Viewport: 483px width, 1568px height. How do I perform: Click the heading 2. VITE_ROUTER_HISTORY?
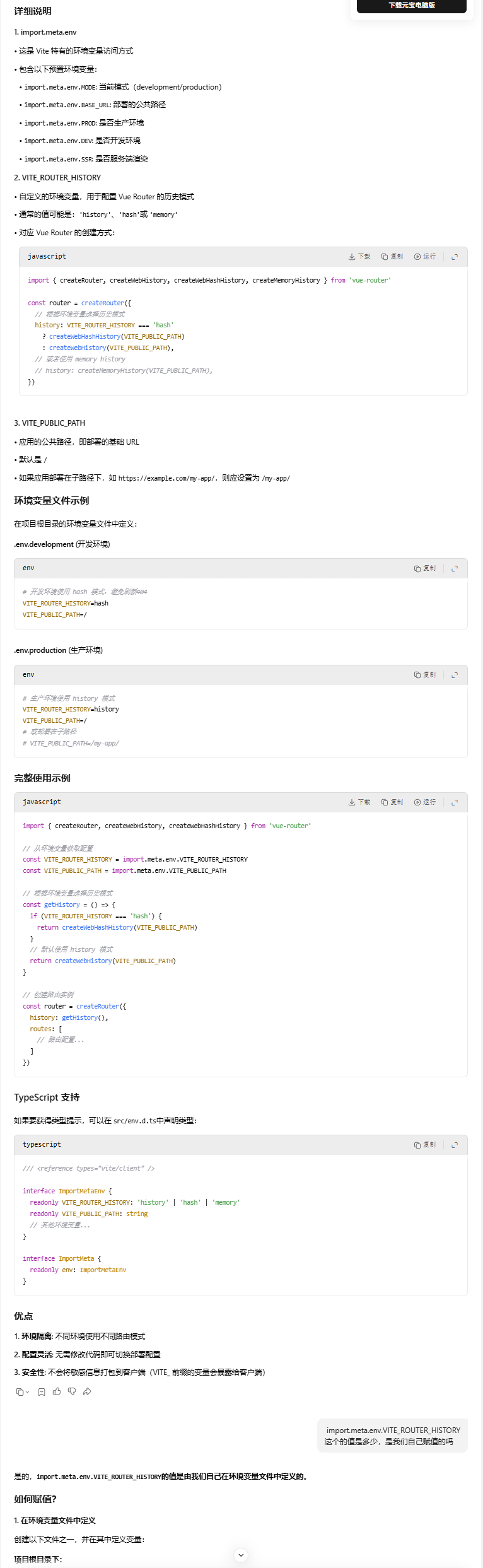[x=57, y=178]
